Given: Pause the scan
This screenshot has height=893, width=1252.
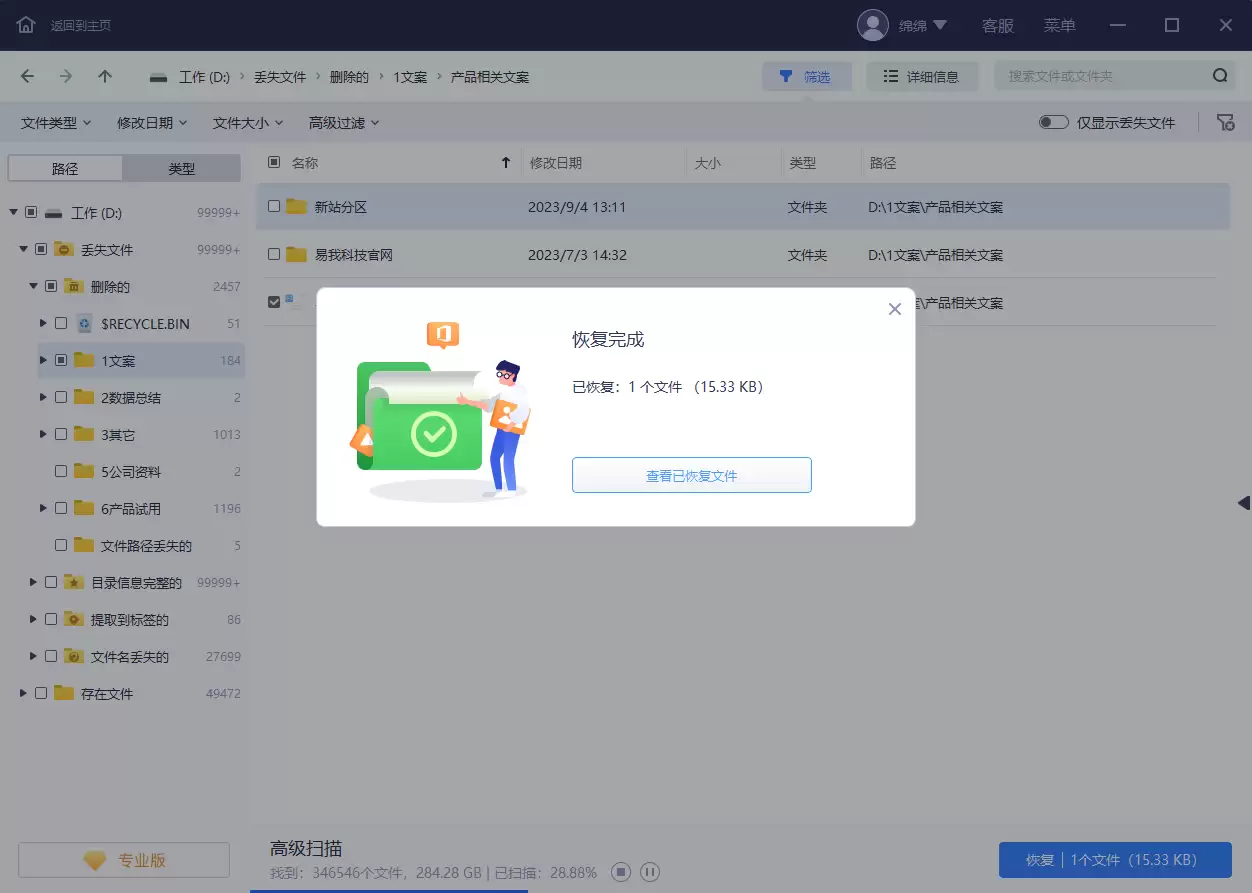Looking at the screenshot, I should (650, 872).
